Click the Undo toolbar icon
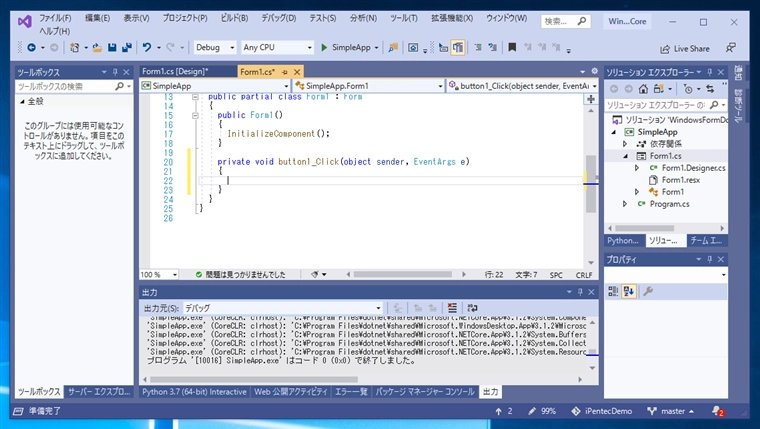 pos(147,47)
